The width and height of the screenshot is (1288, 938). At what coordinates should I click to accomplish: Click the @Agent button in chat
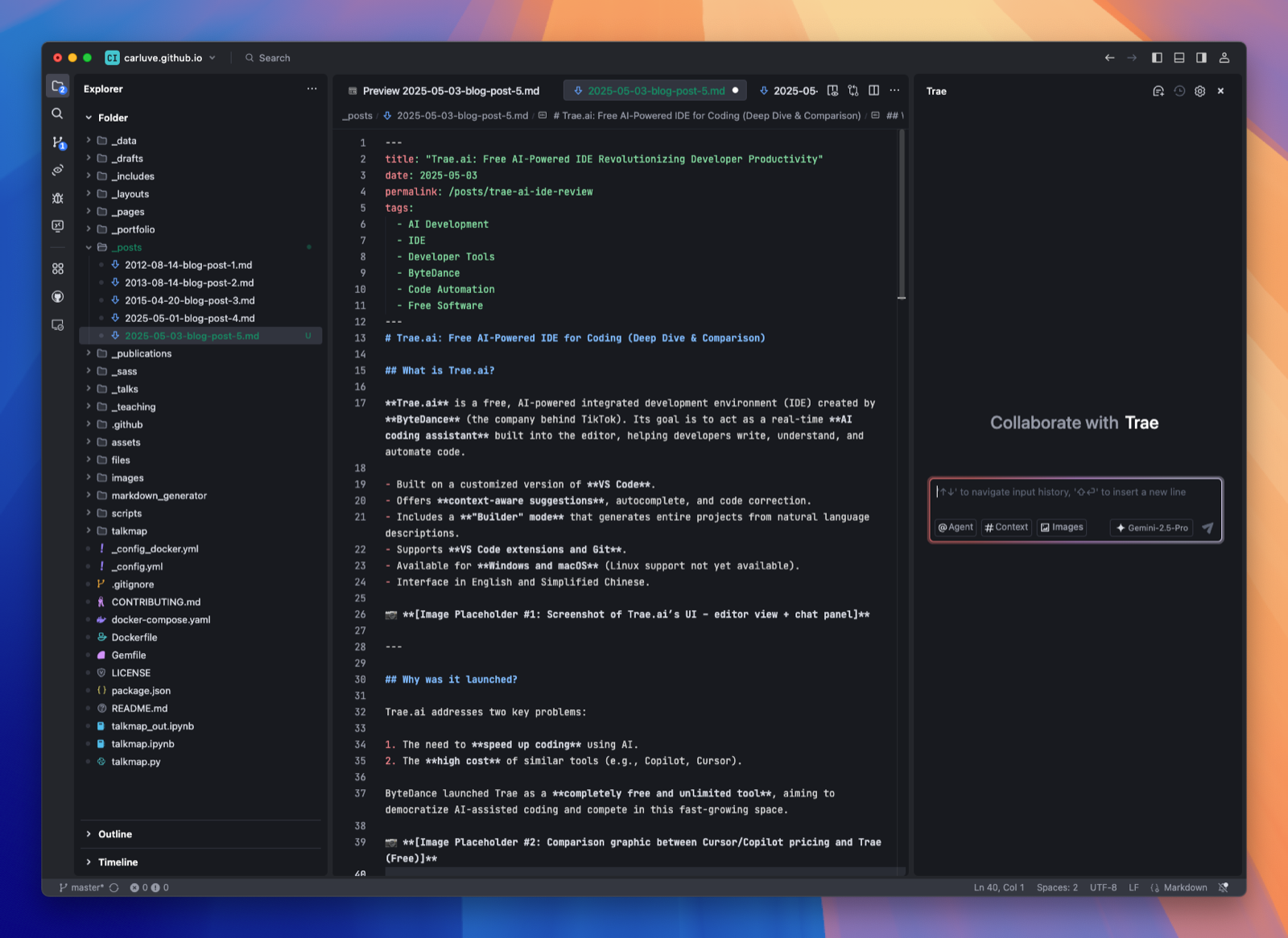956,527
